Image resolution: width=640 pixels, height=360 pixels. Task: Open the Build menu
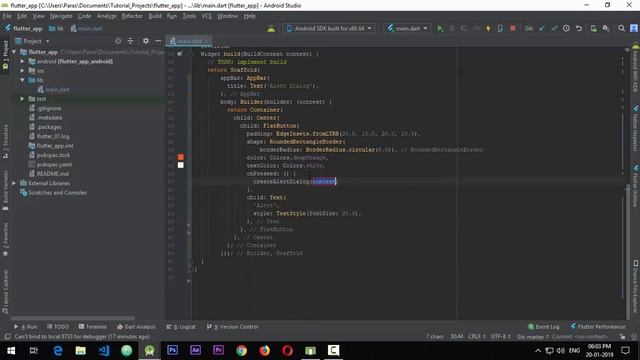tap(155, 16)
